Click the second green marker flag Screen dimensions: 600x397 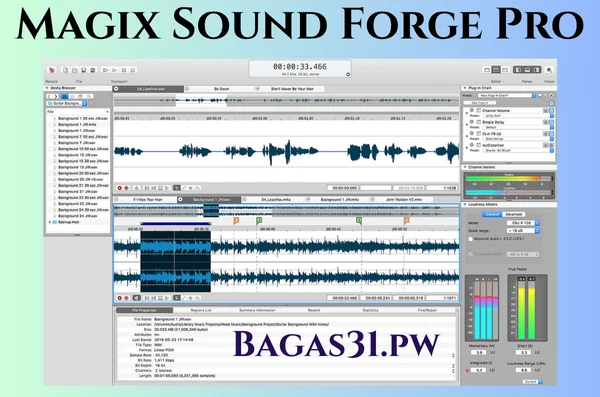tap(359, 221)
